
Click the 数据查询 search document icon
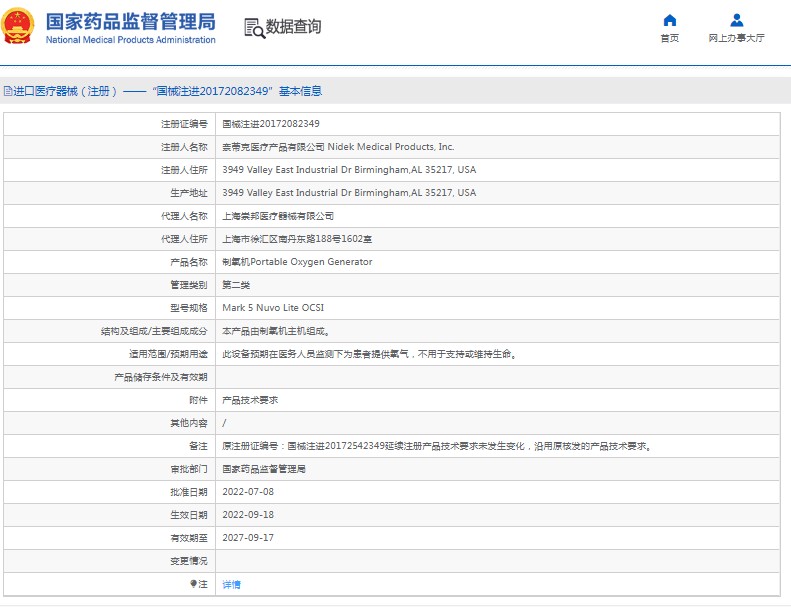(254, 28)
